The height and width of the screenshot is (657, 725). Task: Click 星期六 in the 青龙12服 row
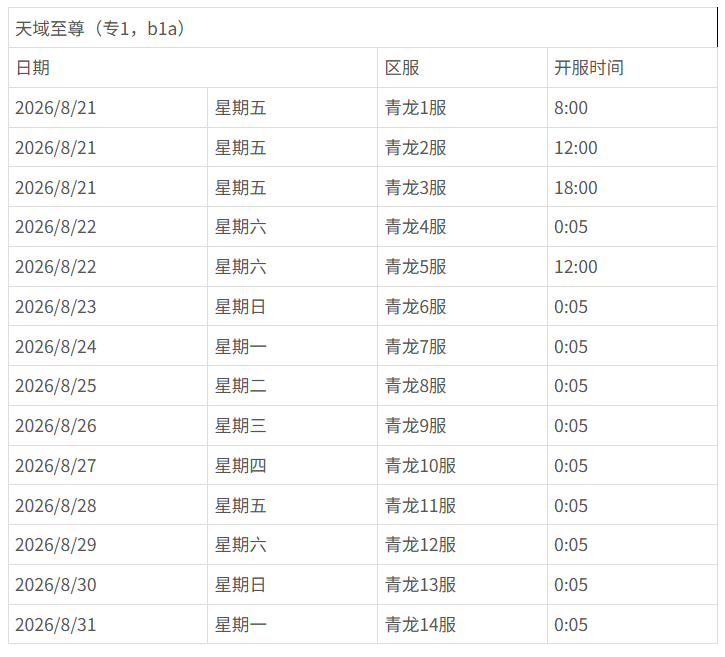coord(240,545)
